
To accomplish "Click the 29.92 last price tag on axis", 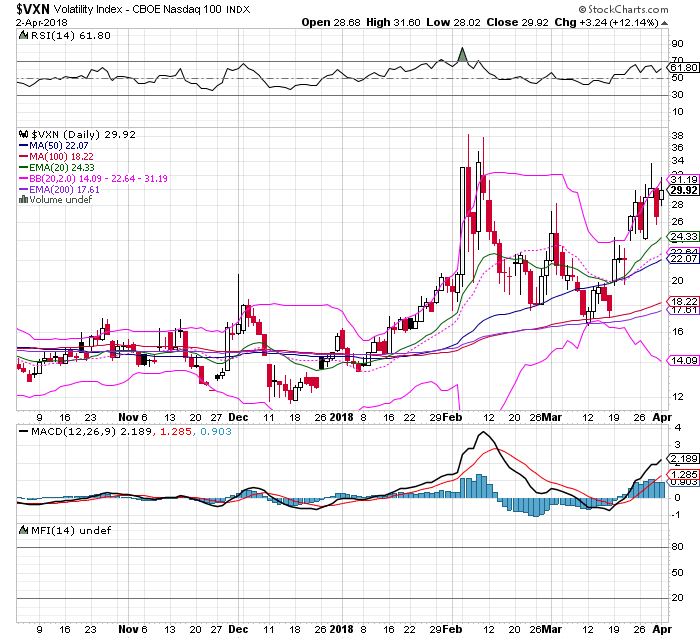I will [683, 190].
